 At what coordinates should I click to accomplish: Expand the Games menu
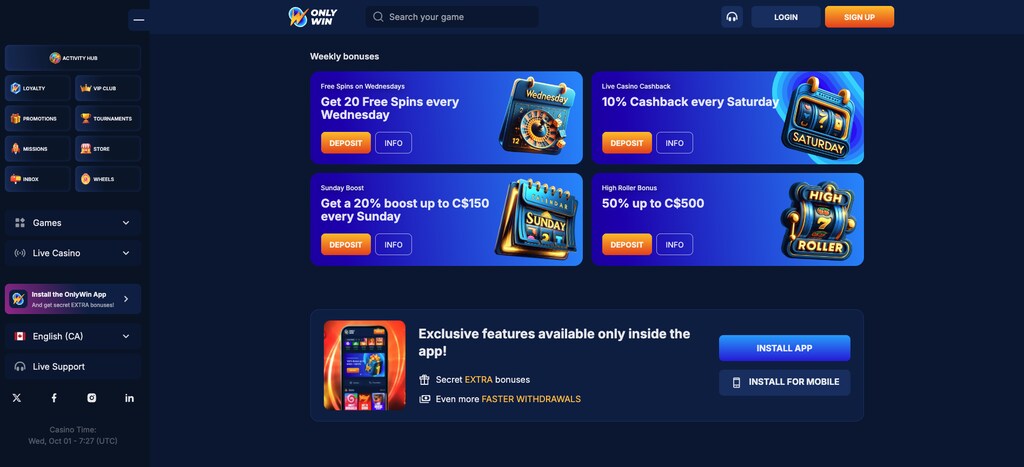pyautogui.click(x=72, y=223)
